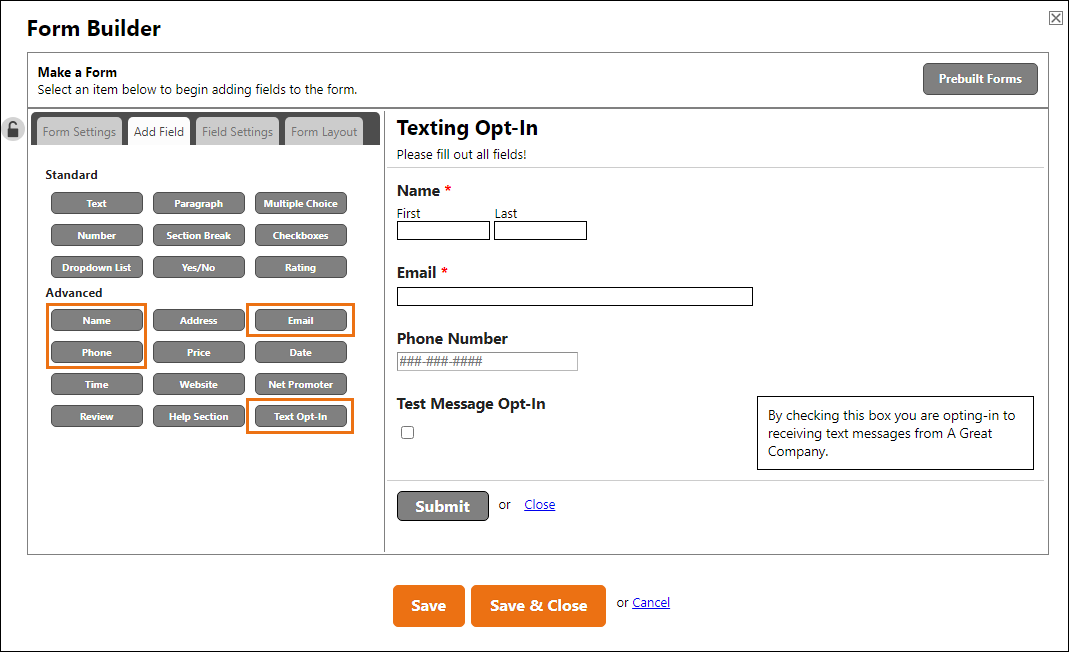Add a Price field
1069x652 pixels.
198,353
